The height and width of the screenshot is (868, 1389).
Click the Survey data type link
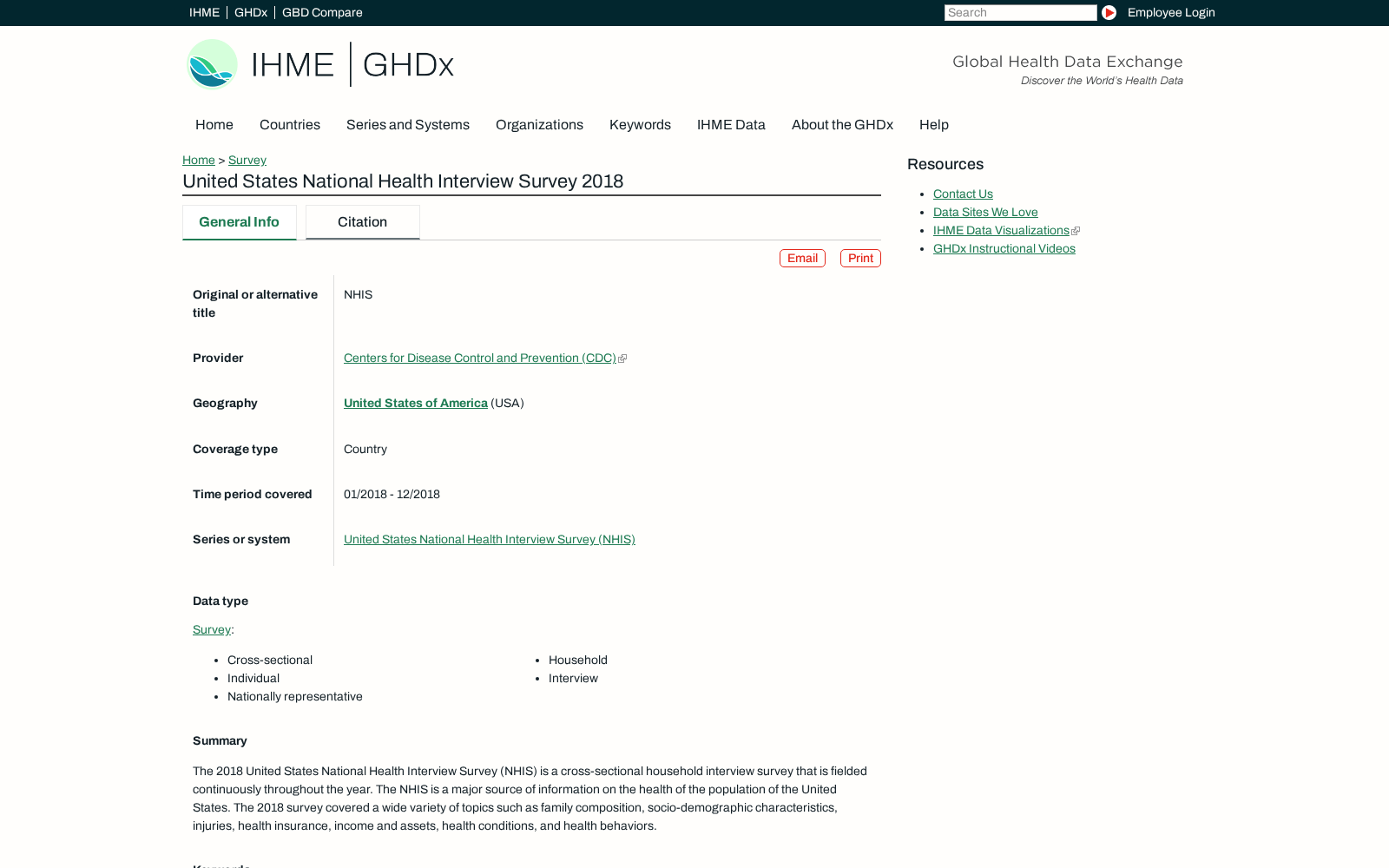tap(212, 629)
